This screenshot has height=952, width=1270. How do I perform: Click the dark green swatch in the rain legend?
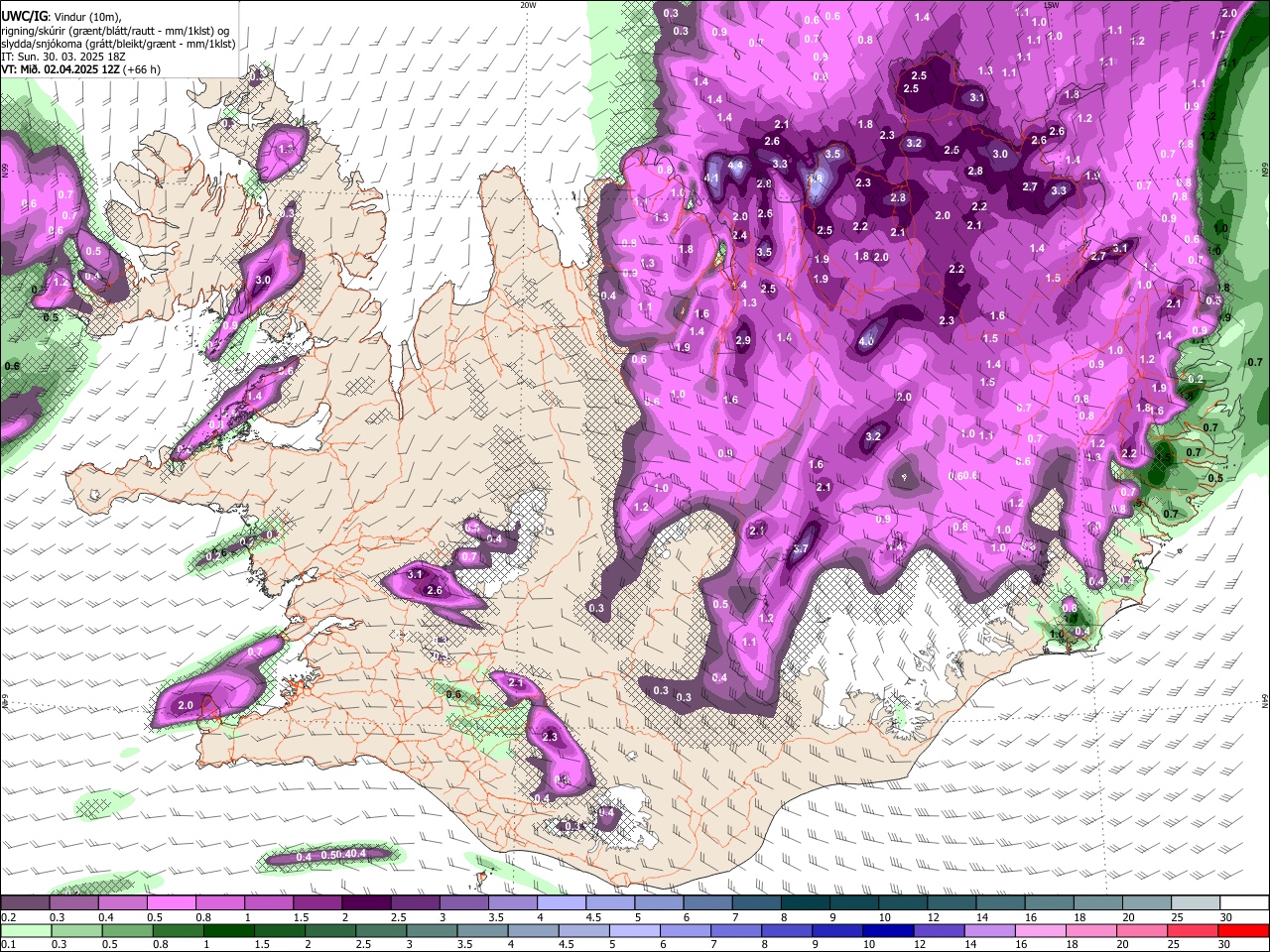point(228,930)
